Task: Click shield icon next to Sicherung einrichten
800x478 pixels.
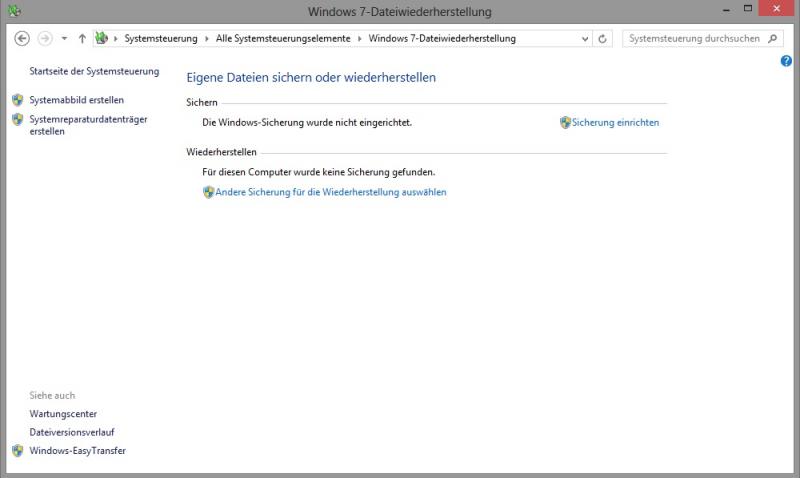Action: pyautogui.click(x=565, y=122)
